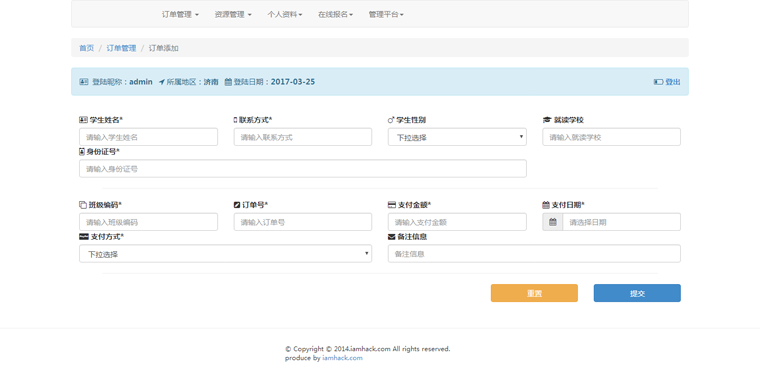This screenshot has height=386, width=760.
Task: Focus the 订单号 input field
Action: click(303, 222)
